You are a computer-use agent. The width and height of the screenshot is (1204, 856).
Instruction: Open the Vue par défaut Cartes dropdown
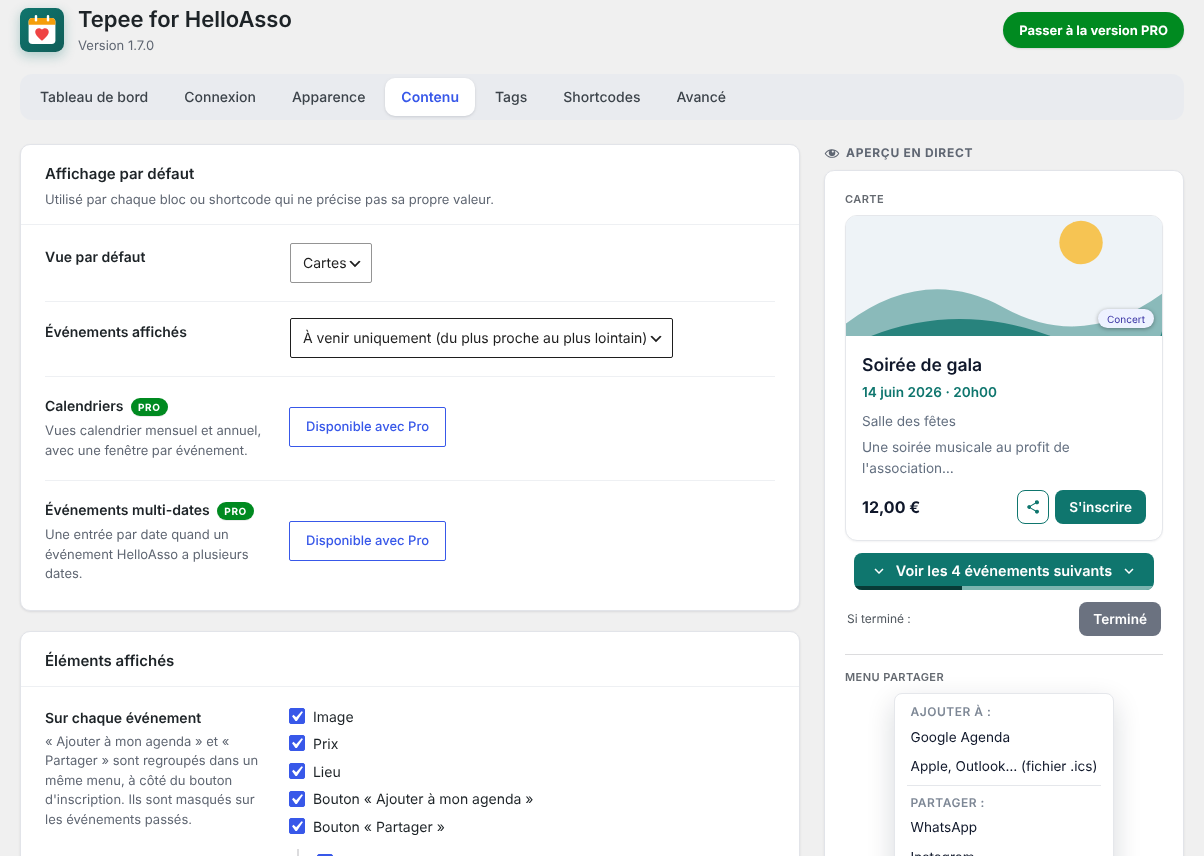click(x=331, y=263)
